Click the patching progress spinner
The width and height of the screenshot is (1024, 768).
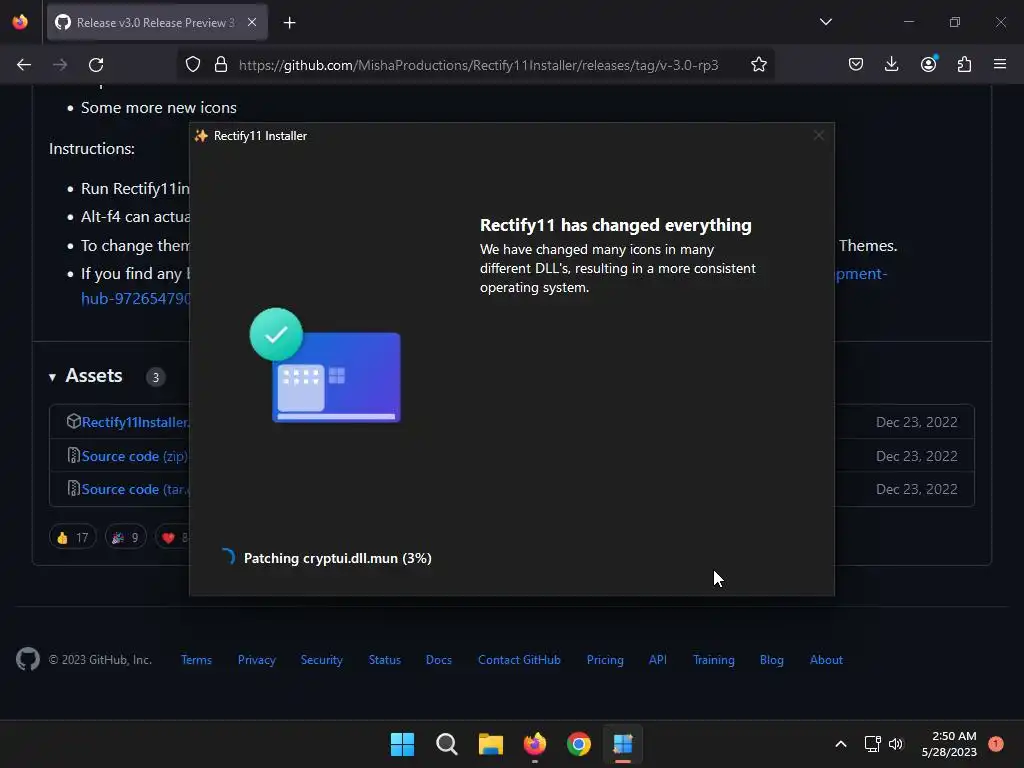[x=228, y=556]
